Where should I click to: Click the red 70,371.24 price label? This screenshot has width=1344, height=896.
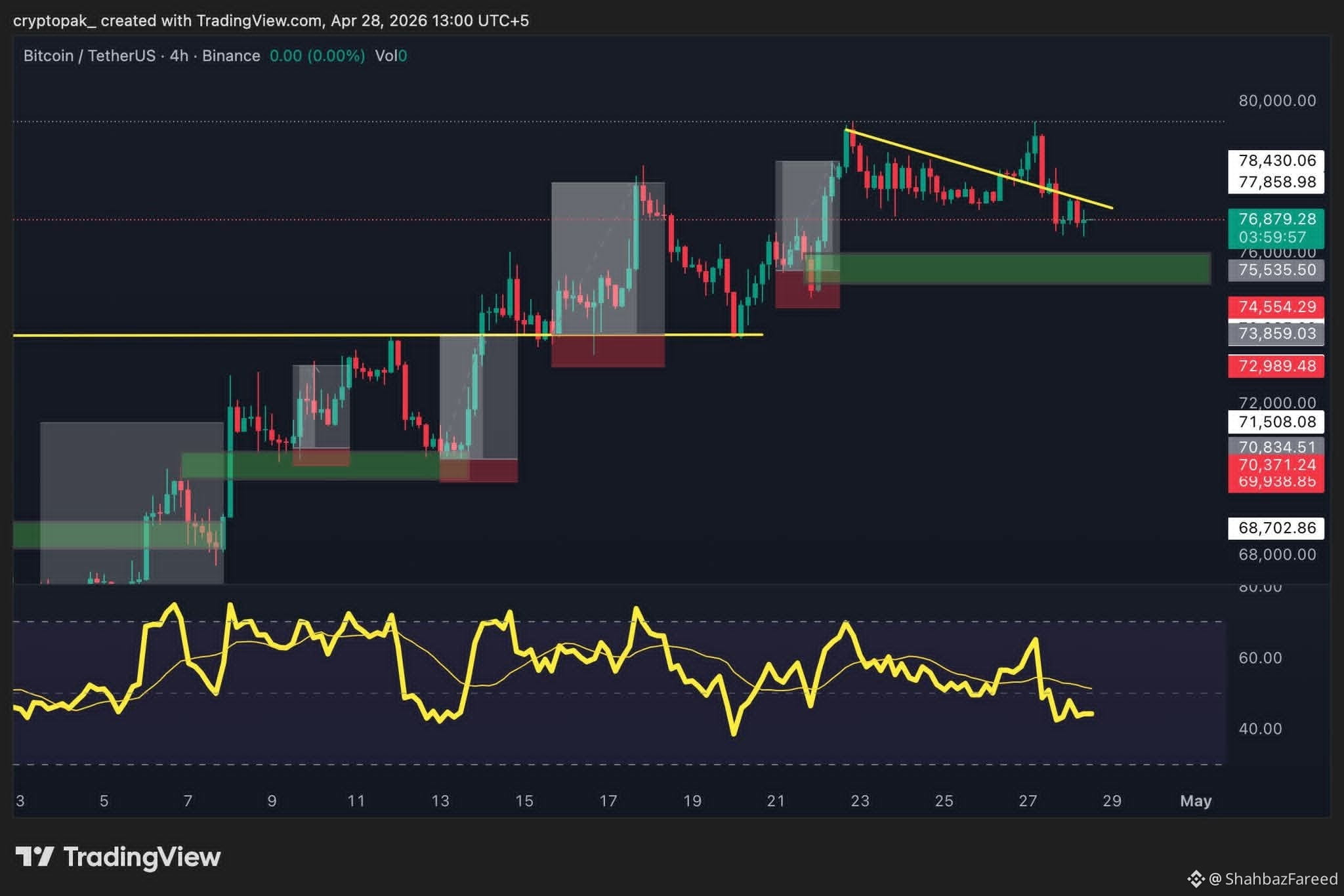click(1276, 465)
